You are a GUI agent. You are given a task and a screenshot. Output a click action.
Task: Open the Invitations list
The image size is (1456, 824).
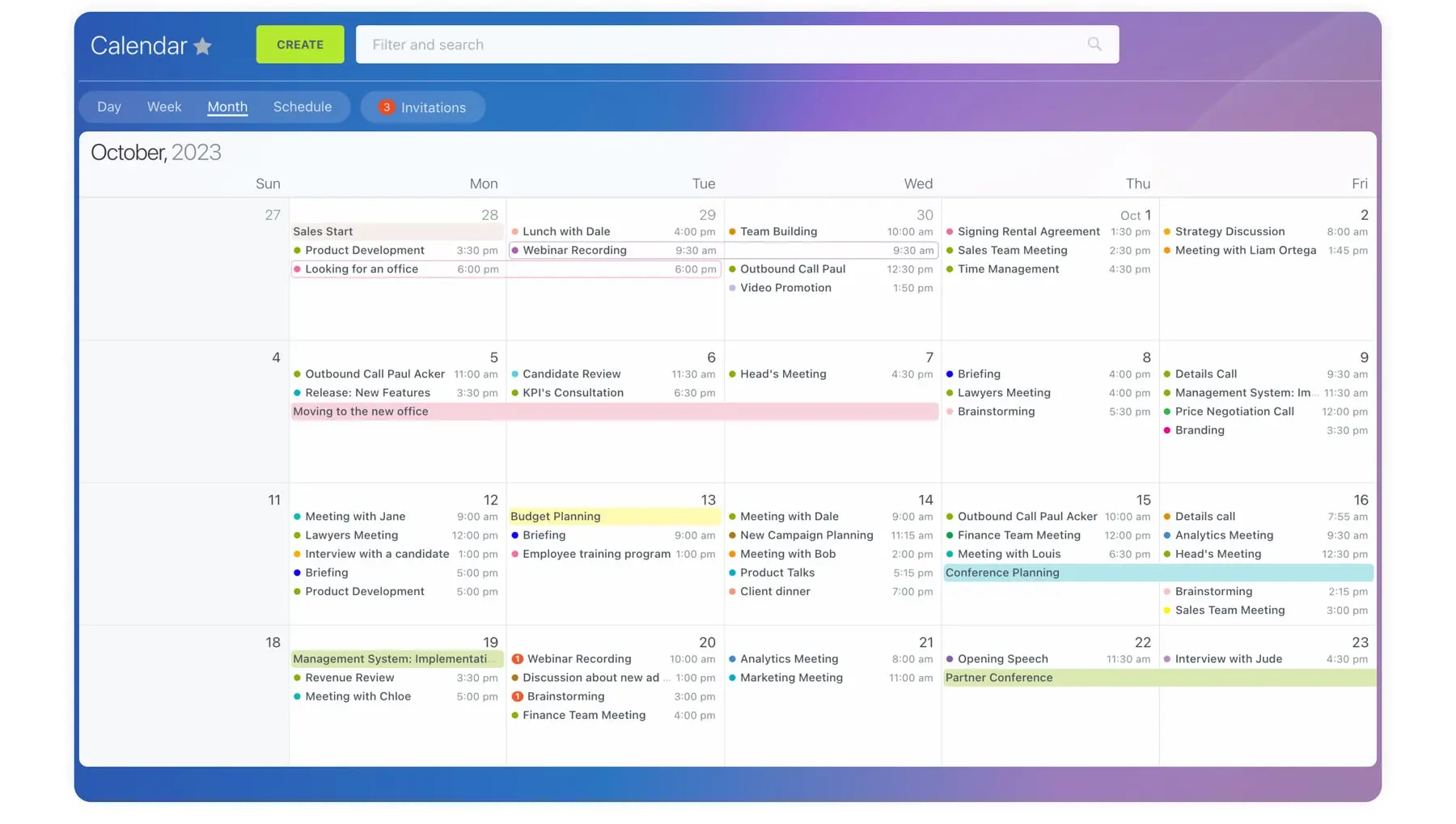pos(433,108)
